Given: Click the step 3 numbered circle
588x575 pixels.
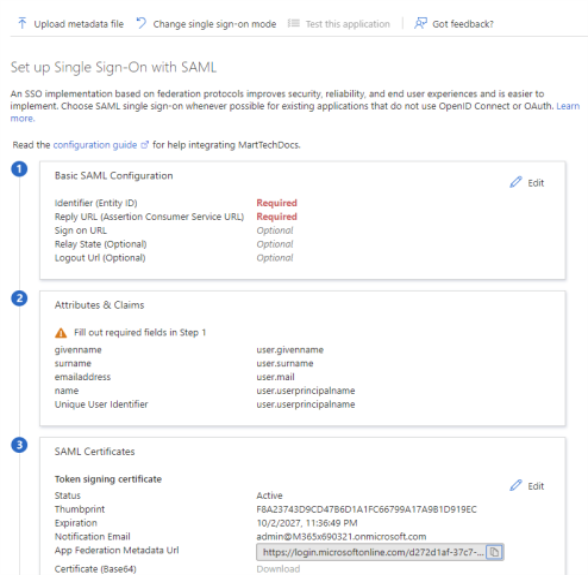Looking at the screenshot, I should point(19,445).
